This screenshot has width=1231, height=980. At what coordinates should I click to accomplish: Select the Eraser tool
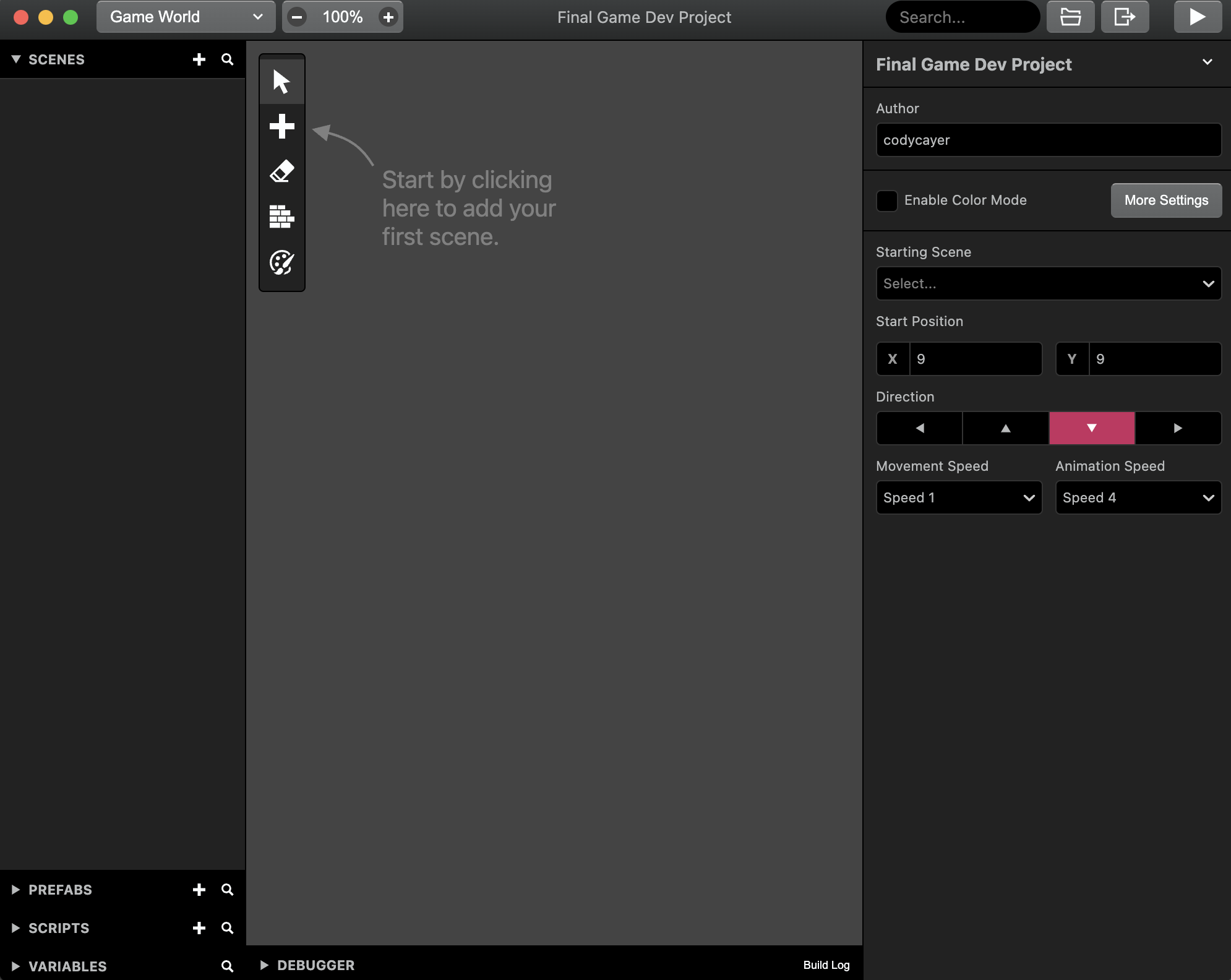click(281, 171)
